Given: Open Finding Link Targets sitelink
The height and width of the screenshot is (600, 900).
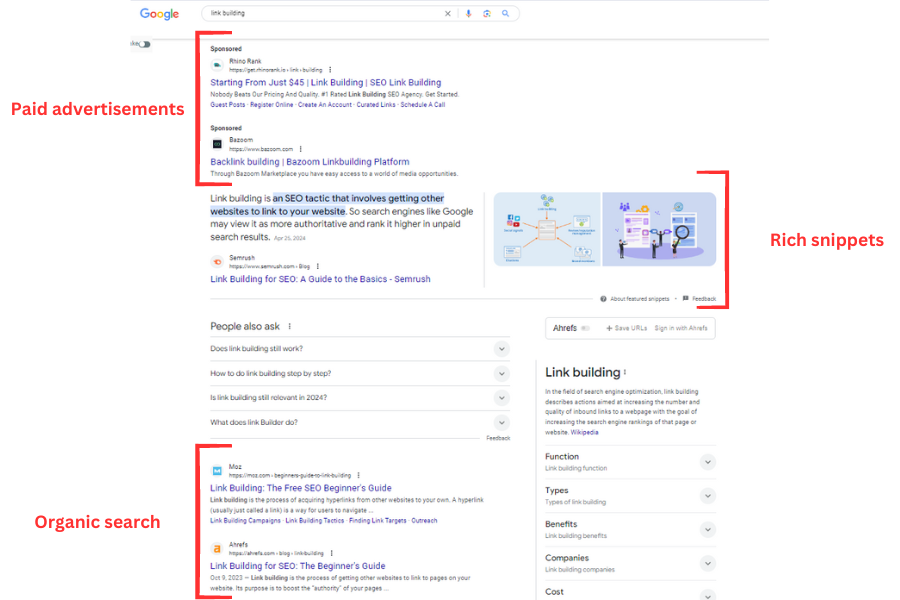Looking at the screenshot, I should tap(378, 521).
